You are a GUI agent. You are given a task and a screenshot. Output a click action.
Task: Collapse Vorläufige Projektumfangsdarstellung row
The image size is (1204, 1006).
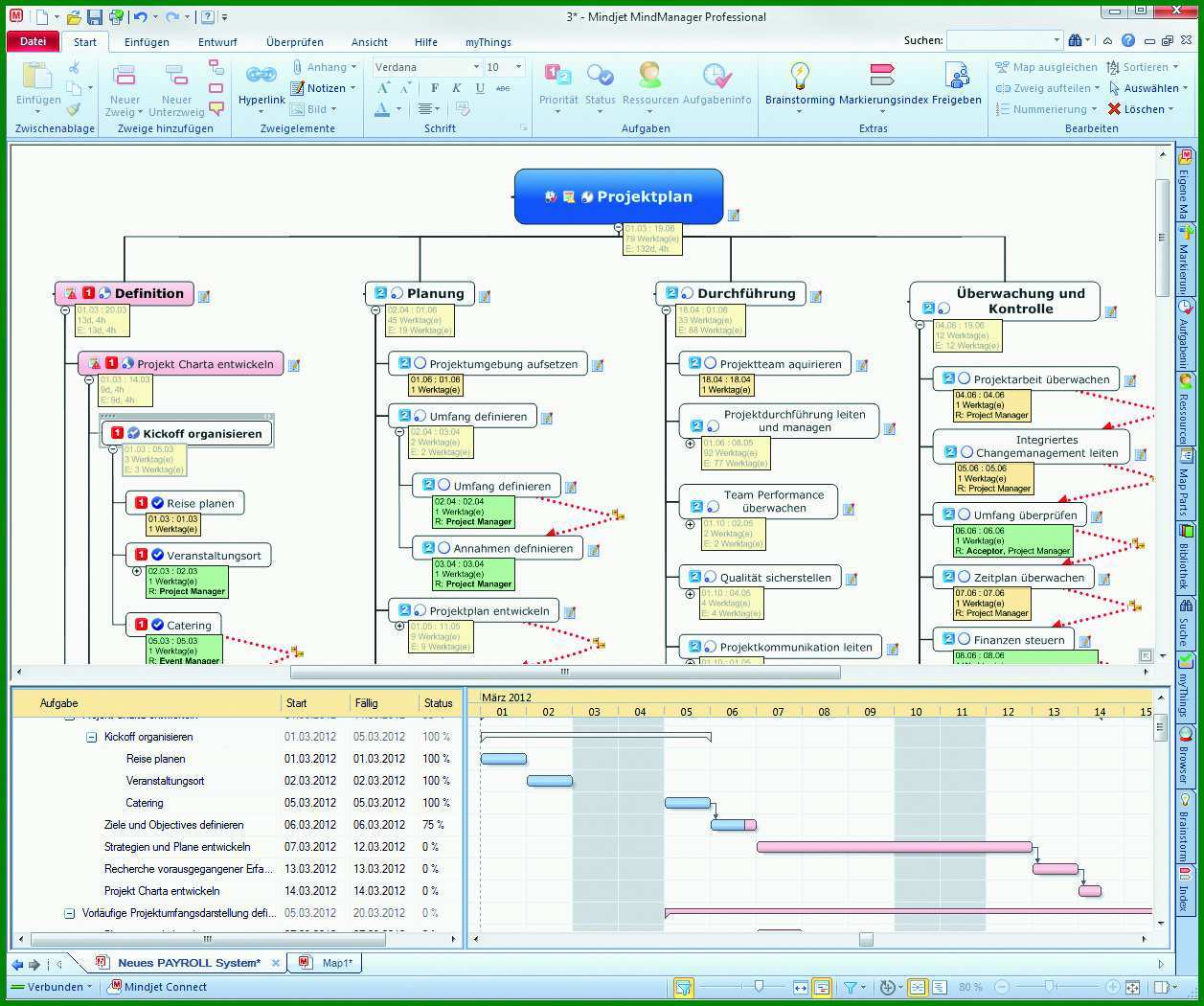[x=69, y=913]
